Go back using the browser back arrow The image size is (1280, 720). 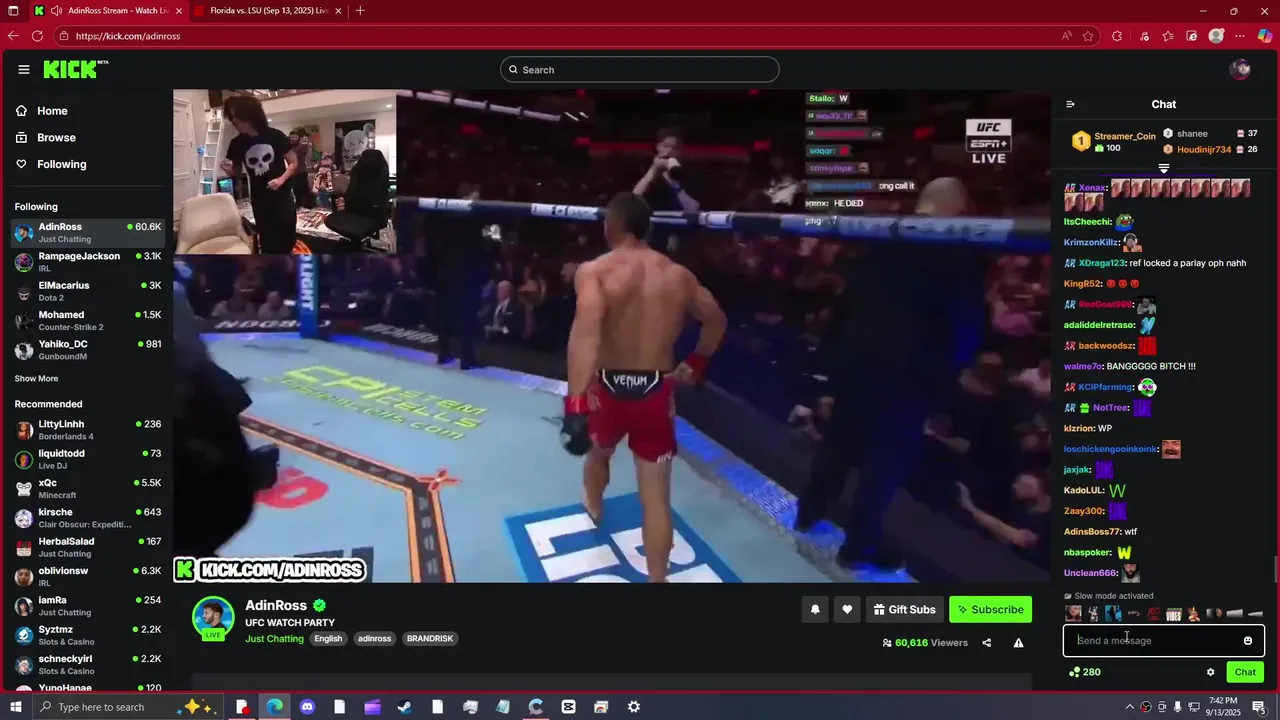[13, 36]
